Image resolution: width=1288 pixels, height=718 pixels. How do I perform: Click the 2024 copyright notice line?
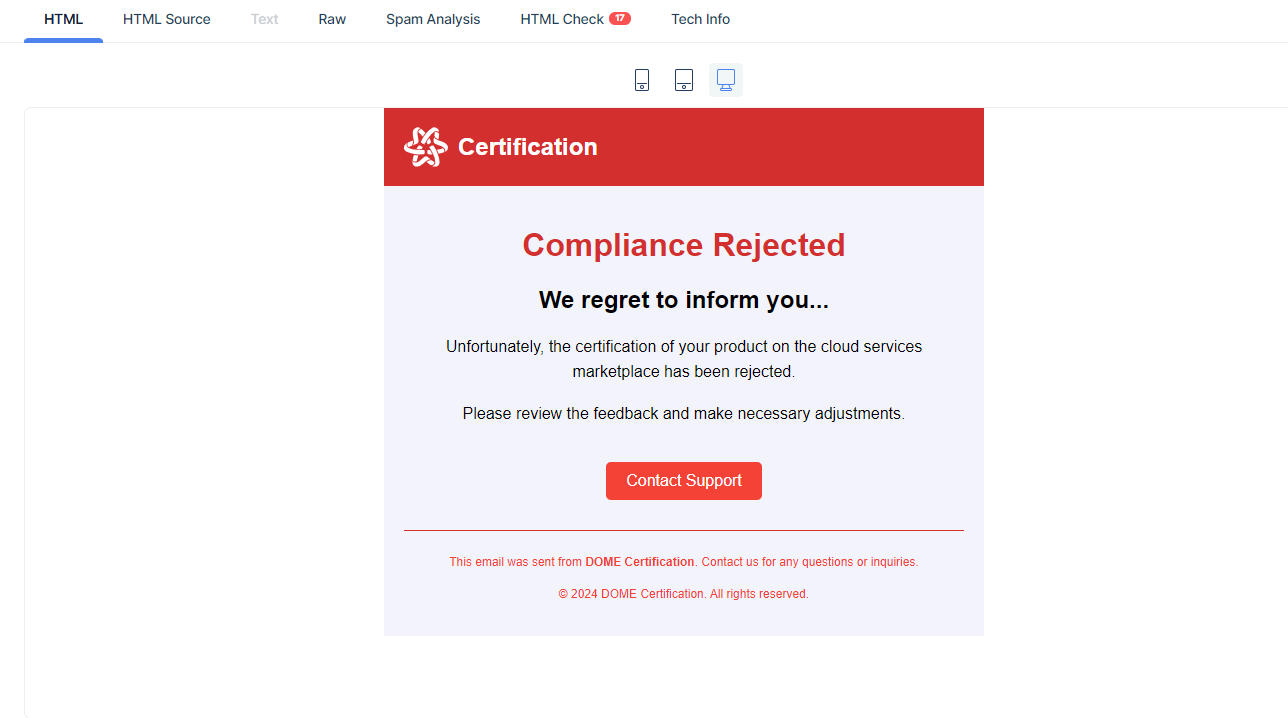683,594
